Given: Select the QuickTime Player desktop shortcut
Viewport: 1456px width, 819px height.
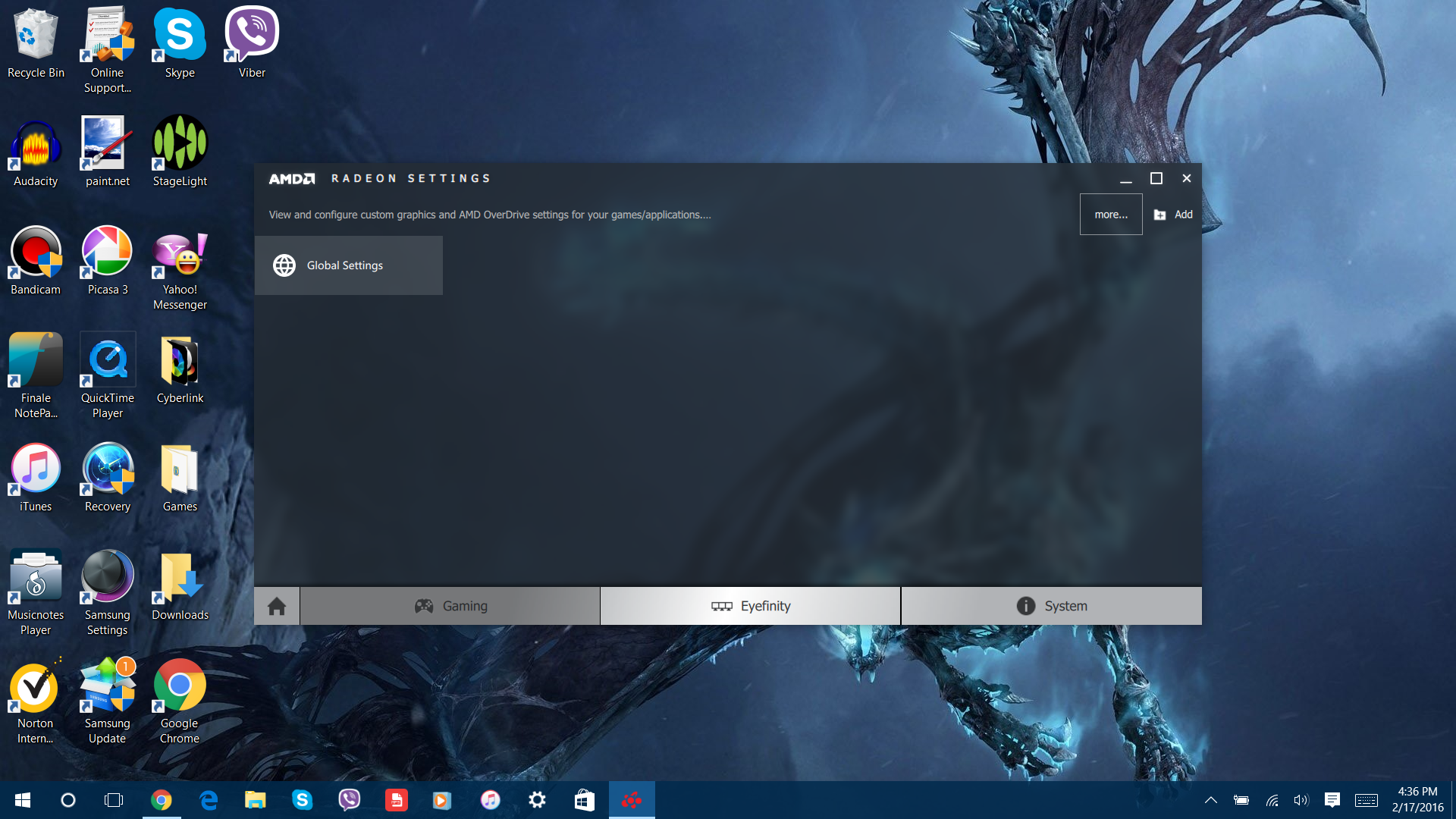Looking at the screenshot, I should (108, 376).
